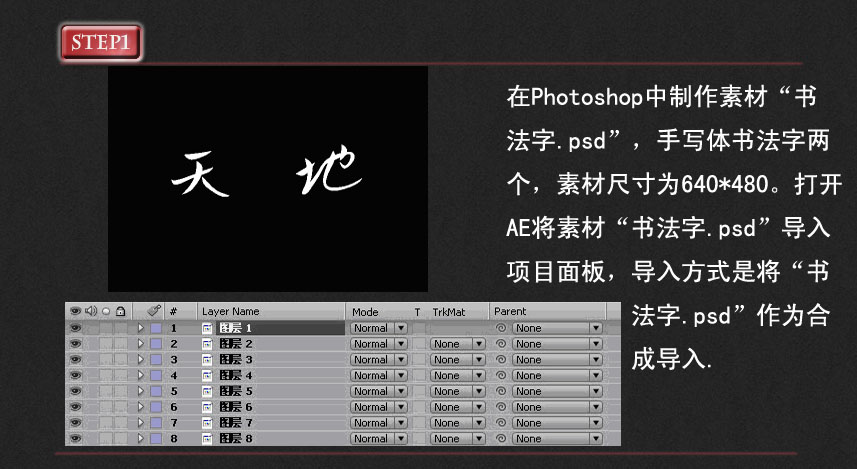Click the parent pick whip spiral for layer 3
This screenshot has height=469, width=857.
pyautogui.click(x=501, y=360)
